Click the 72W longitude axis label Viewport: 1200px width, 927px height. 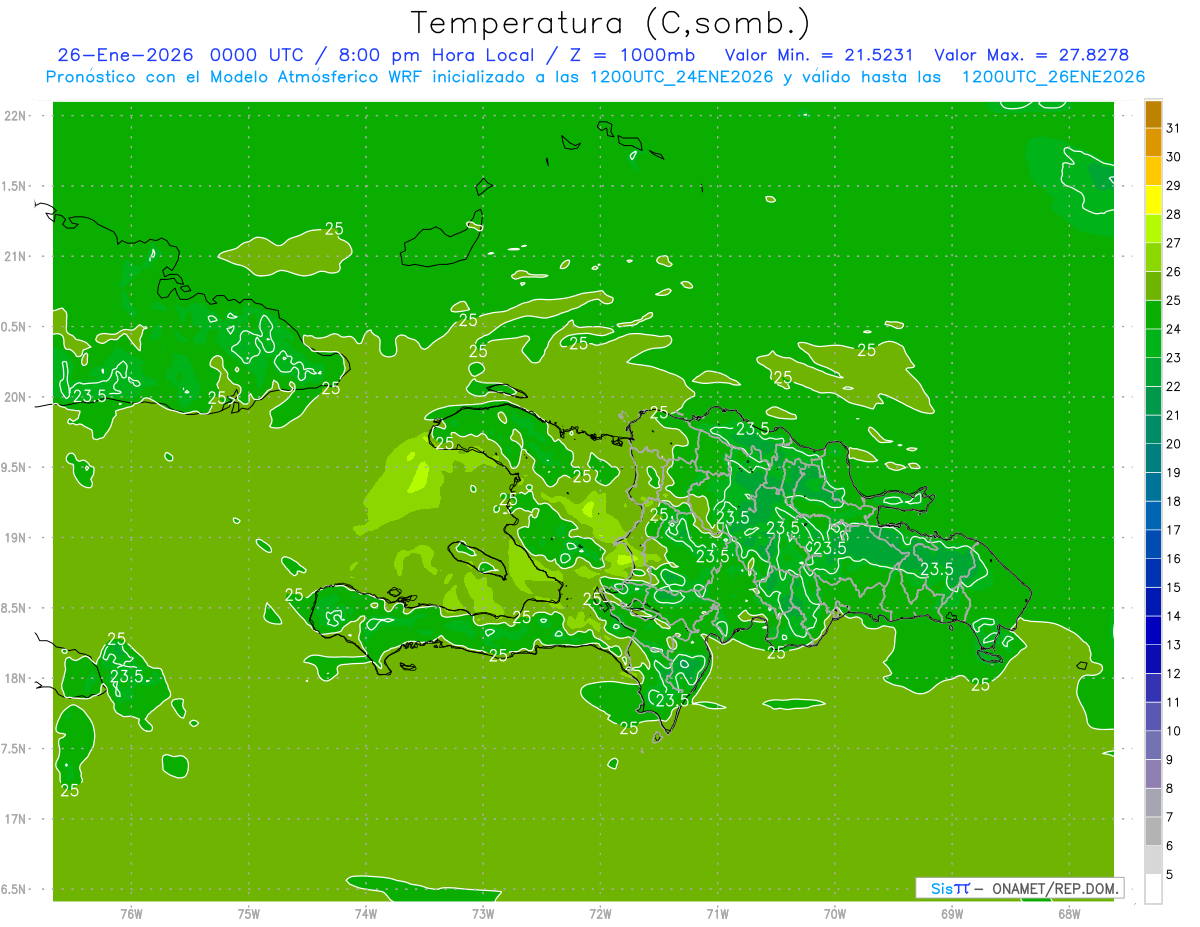click(600, 913)
